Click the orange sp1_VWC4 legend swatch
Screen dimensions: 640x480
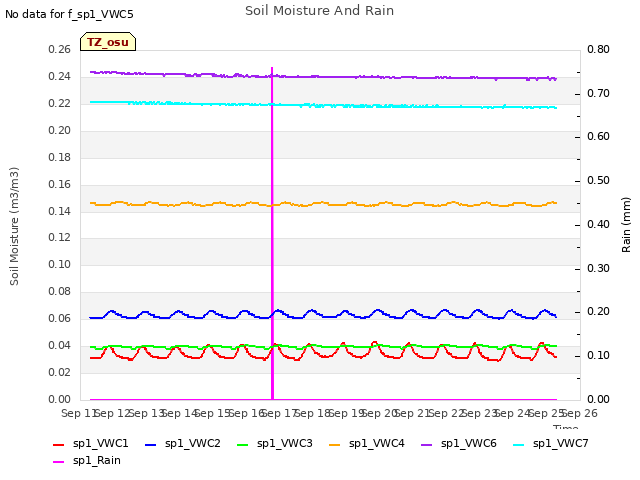coord(335,444)
